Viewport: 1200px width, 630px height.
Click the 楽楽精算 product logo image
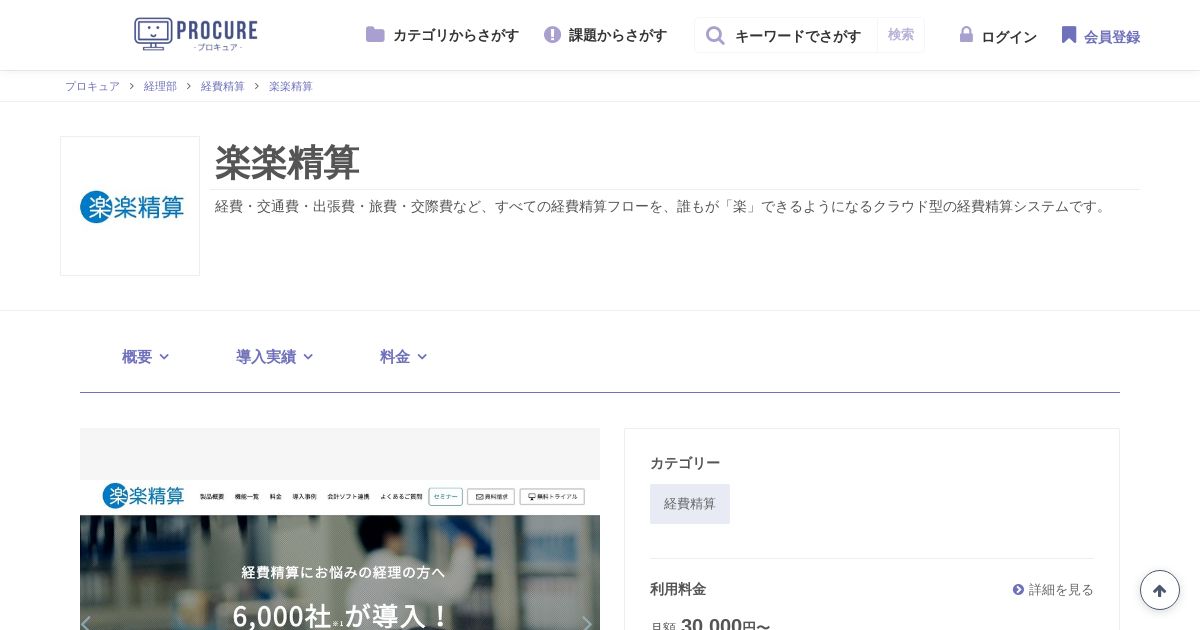130,206
